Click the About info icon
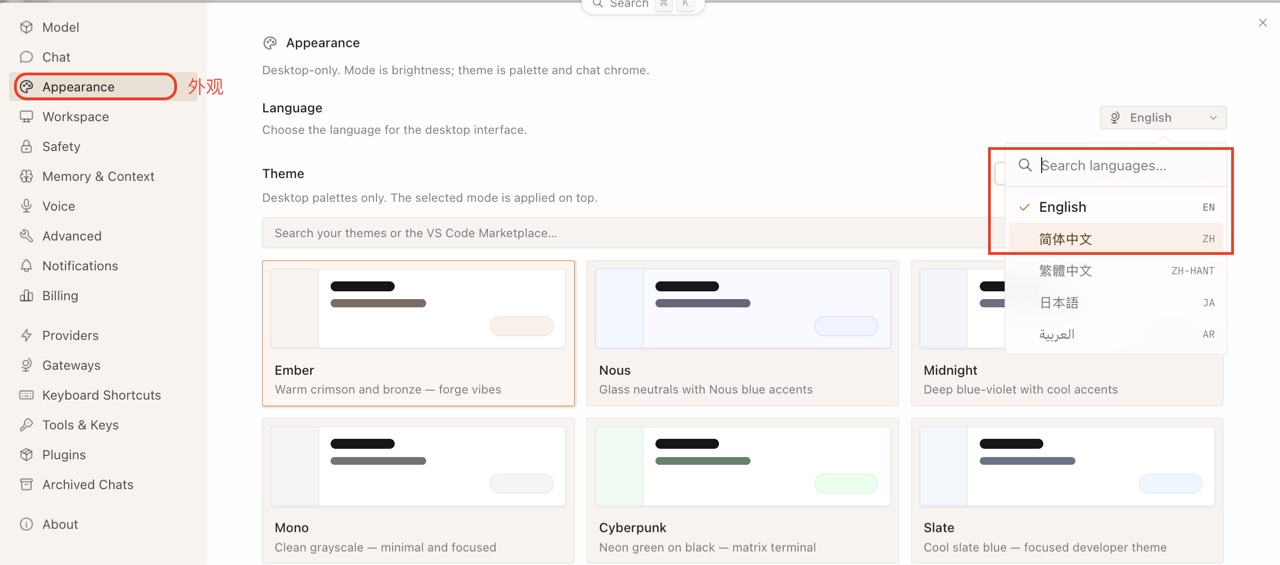The image size is (1280, 565). click(x=26, y=524)
